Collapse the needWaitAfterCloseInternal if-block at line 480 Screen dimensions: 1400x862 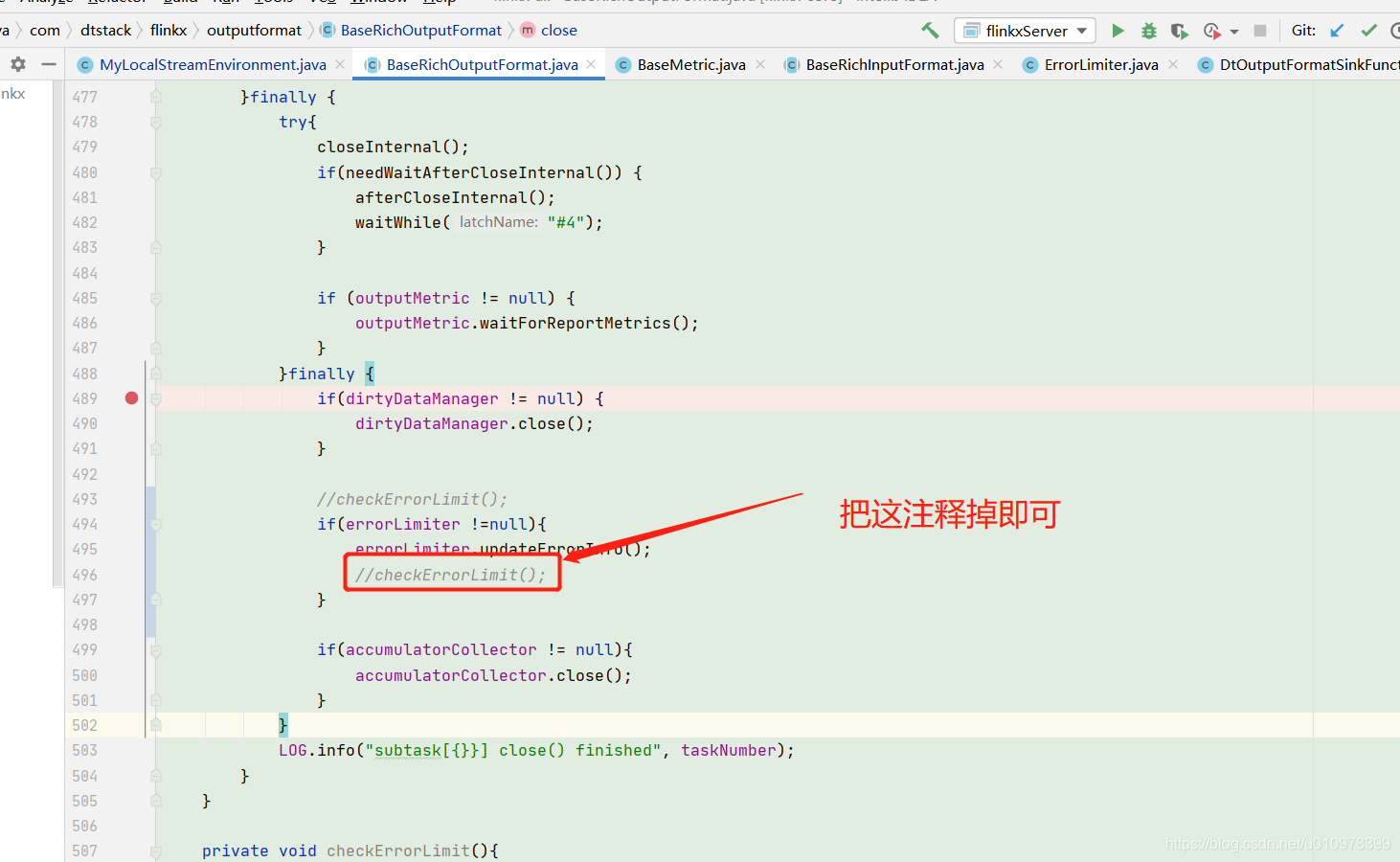pyautogui.click(x=156, y=172)
